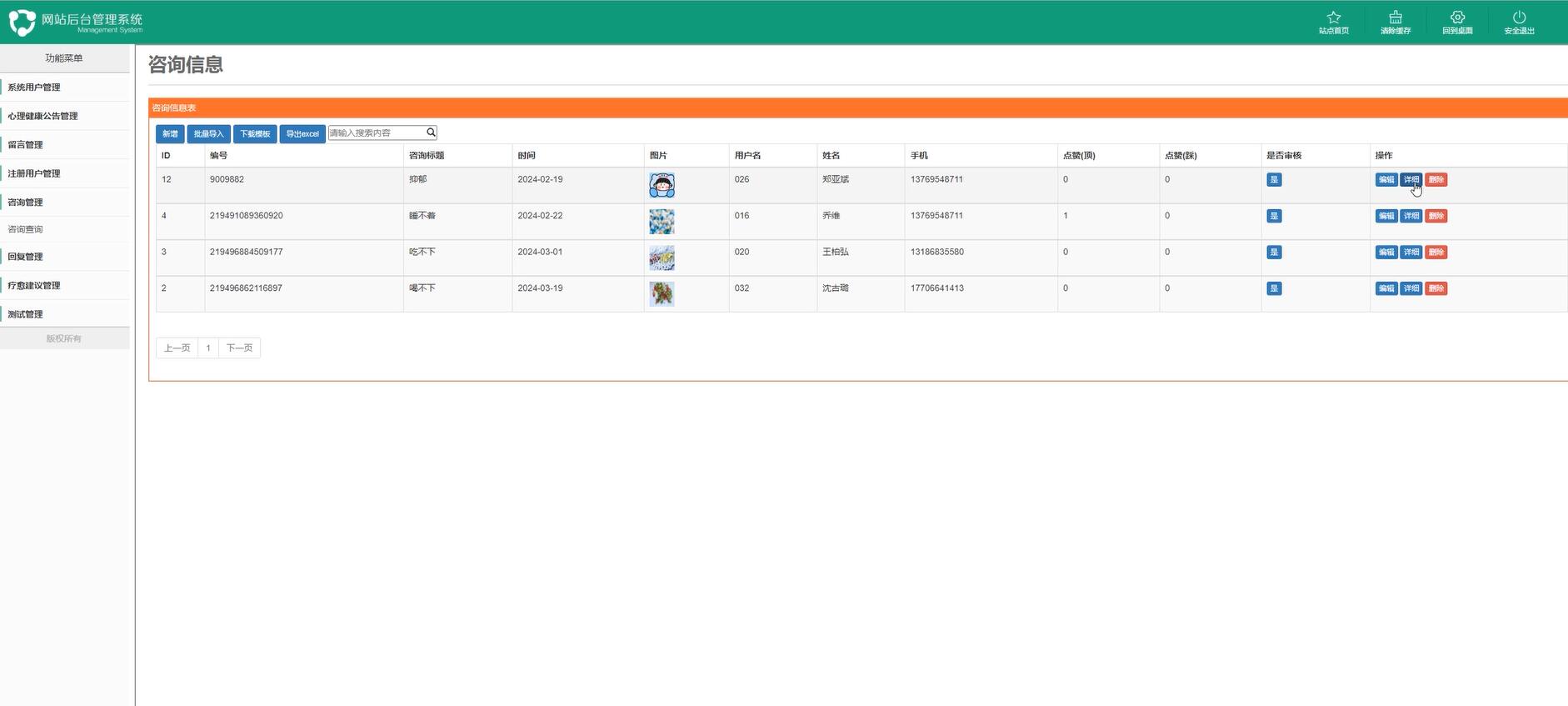The height and width of the screenshot is (706, 1568).
Task: Expand 系统用户管理 menu section
Action: tap(34, 88)
